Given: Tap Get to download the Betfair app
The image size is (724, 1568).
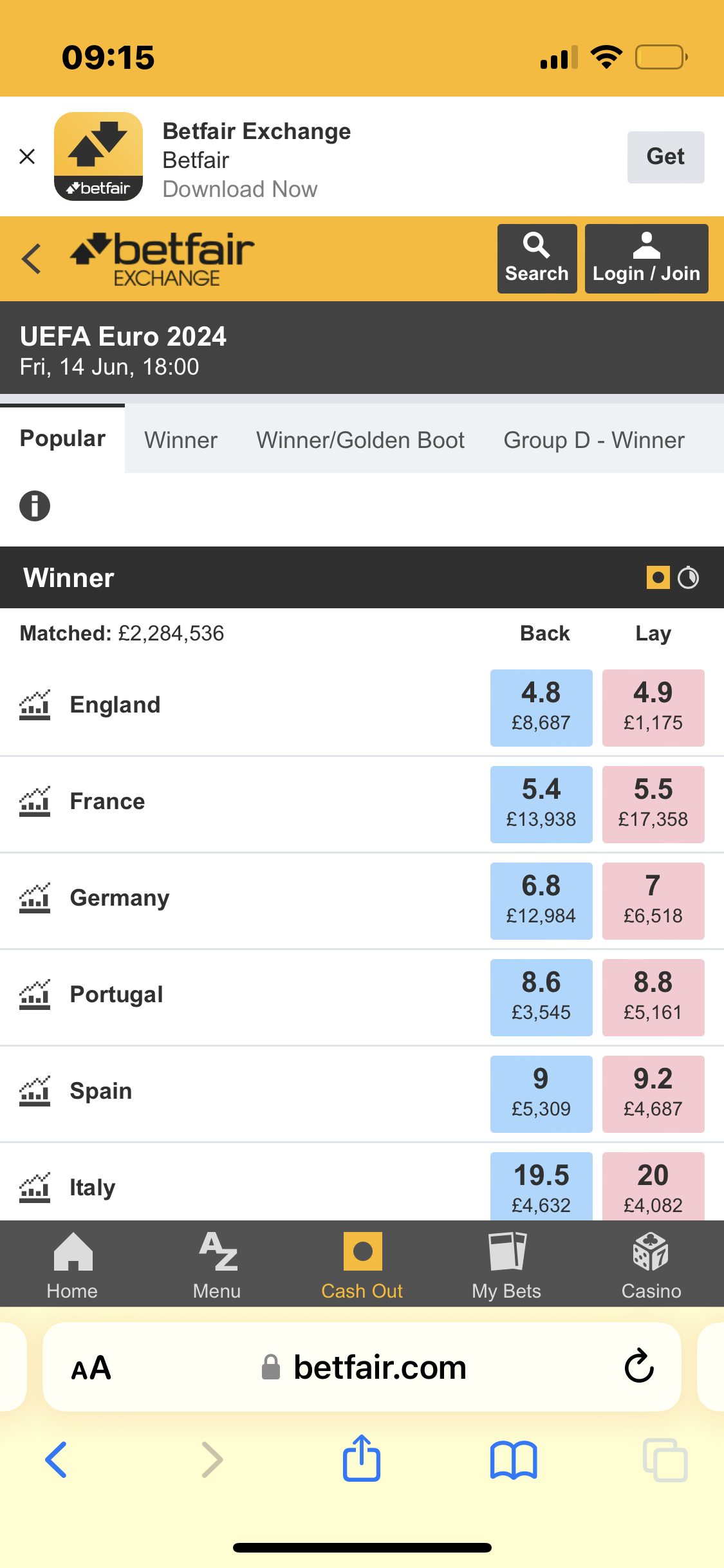Looking at the screenshot, I should (x=665, y=157).
